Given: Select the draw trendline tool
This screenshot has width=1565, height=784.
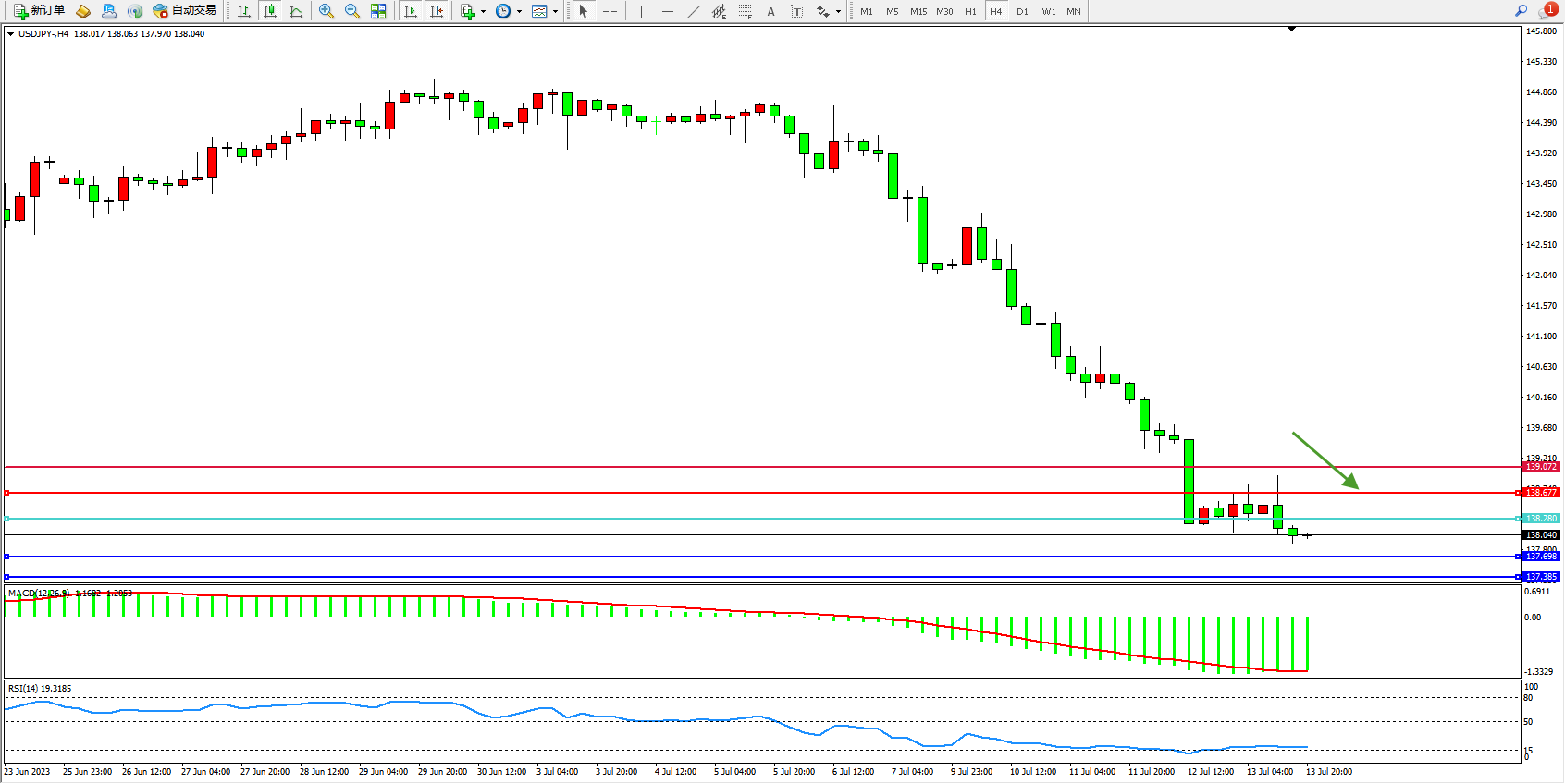Looking at the screenshot, I should [x=693, y=11].
